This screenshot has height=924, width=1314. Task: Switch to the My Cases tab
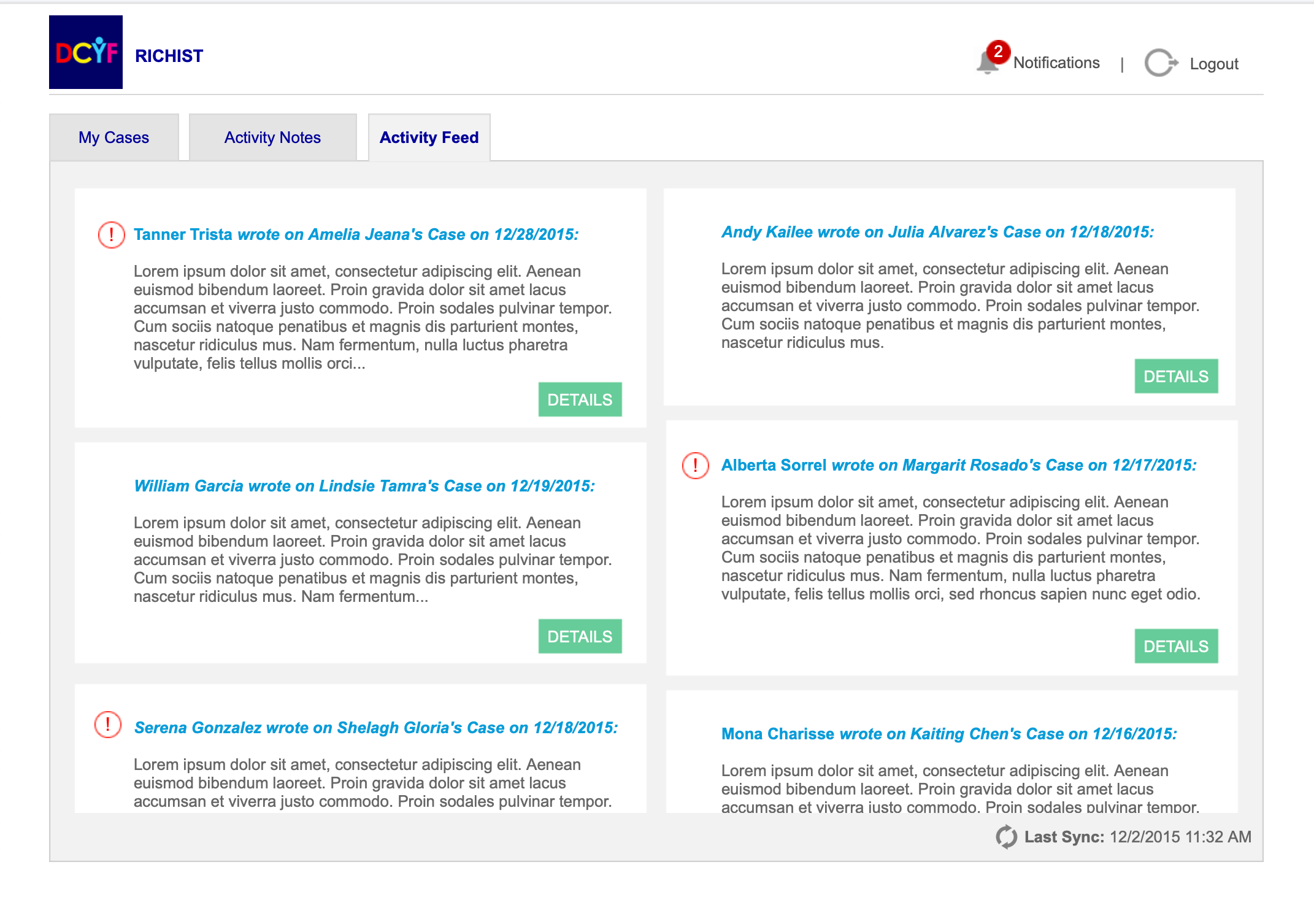[114, 137]
